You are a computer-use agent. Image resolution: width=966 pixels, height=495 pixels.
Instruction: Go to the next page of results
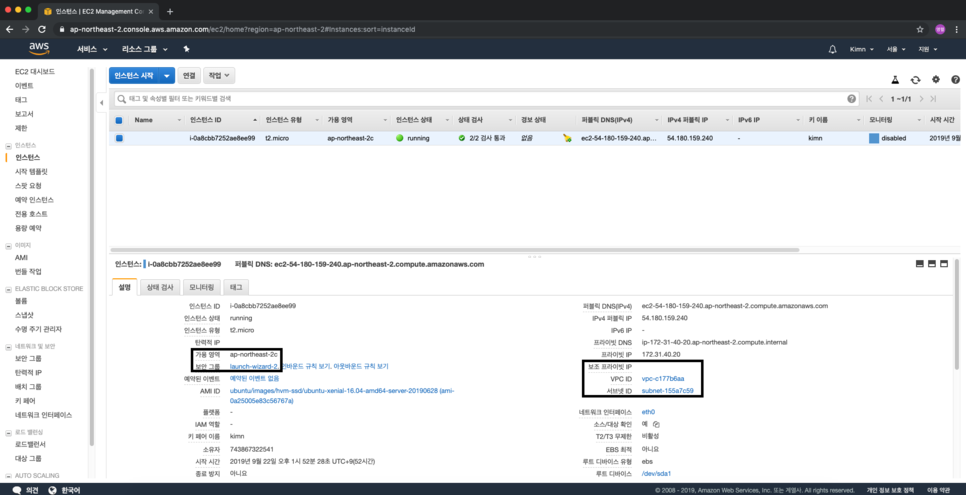pyautogui.click(x=922, y=99)
